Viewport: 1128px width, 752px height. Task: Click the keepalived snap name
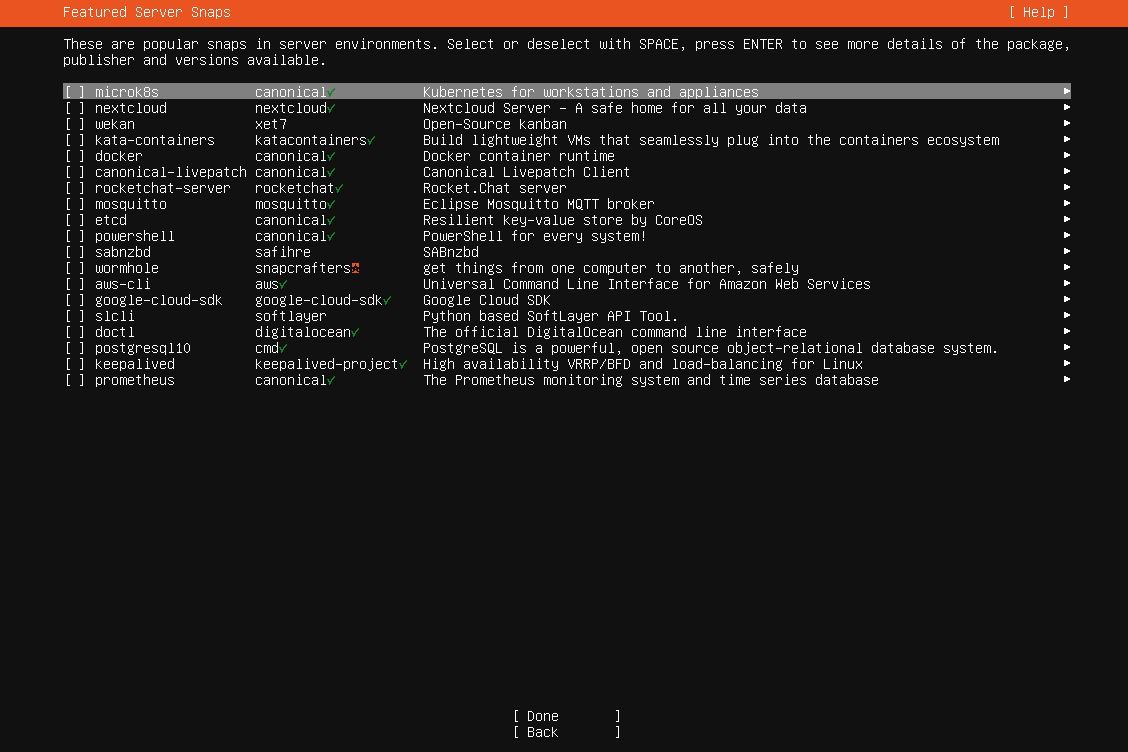point(135,364)
